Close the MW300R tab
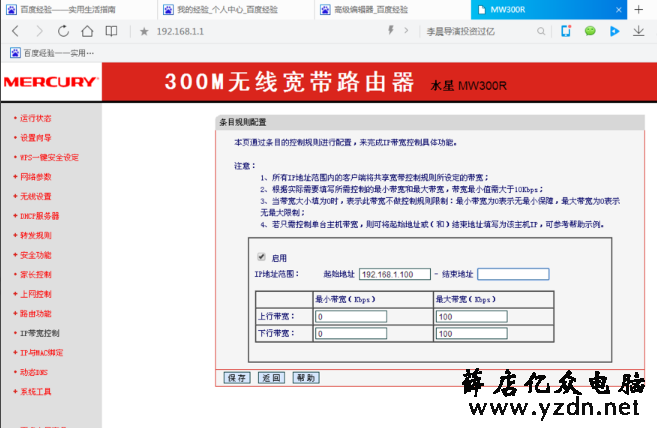This screenshot has height=428, width=657. click(618, 10)
